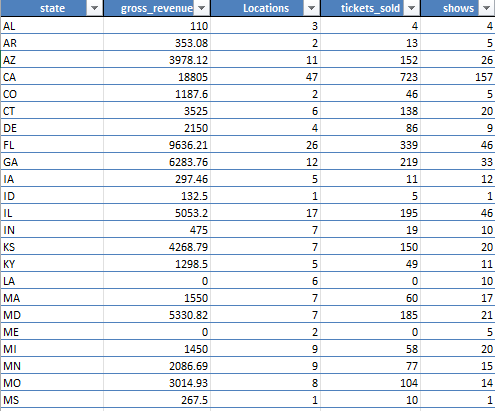The image size is (495, 411).
Task: Click tickets sold value 152
Action: [x=409, y=60]
